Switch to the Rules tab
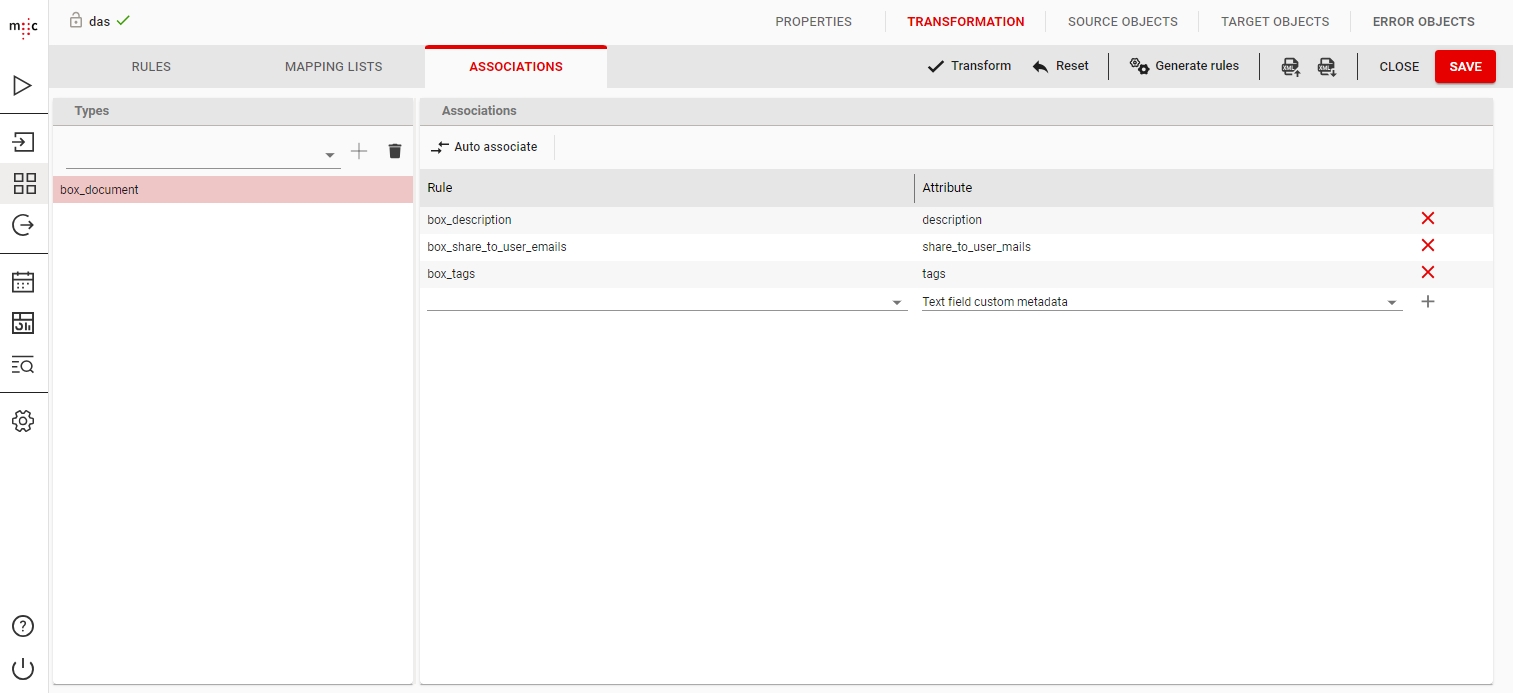This screenshot has height=693, width=1513. [x=151, y=67]
